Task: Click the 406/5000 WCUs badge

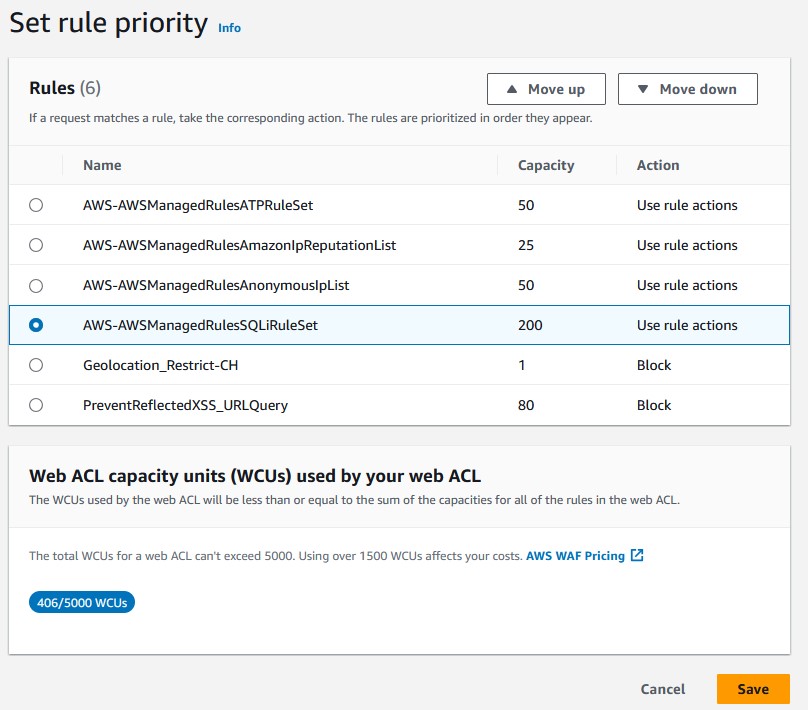Action: pos(82,602)
